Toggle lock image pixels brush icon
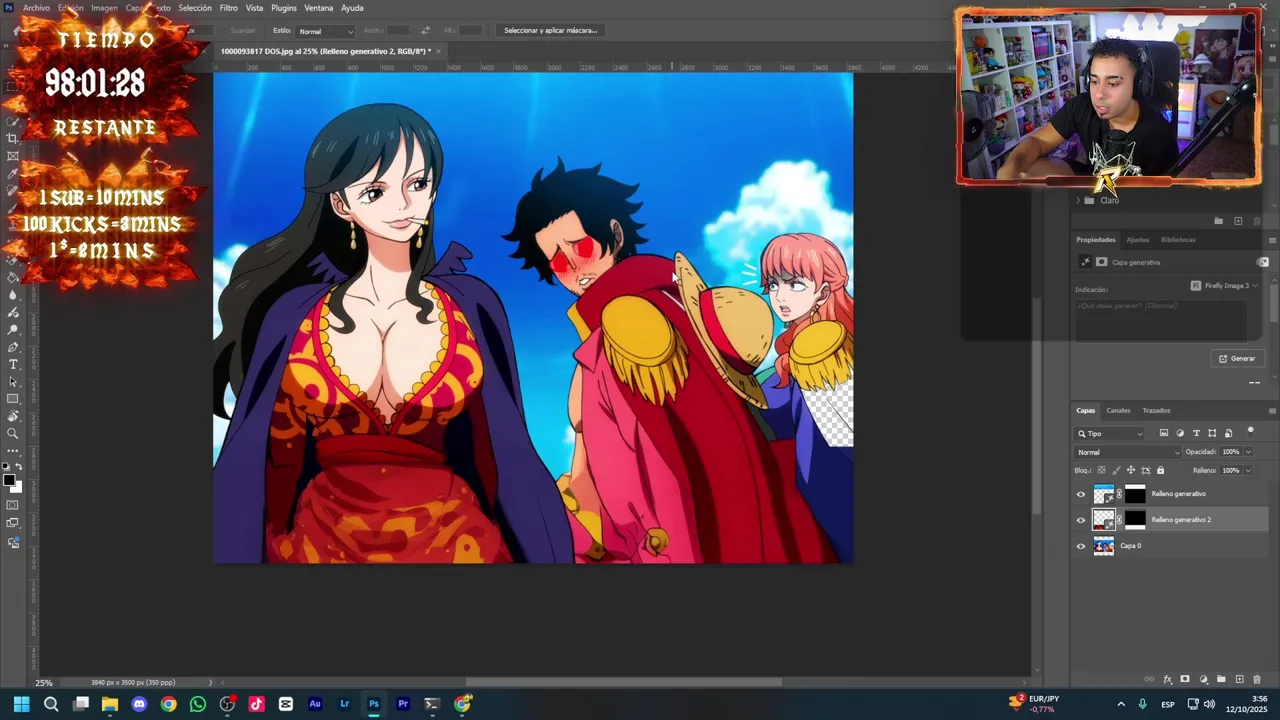The height and width of the screenshot is (720, 1280). tap(1117, 470)
